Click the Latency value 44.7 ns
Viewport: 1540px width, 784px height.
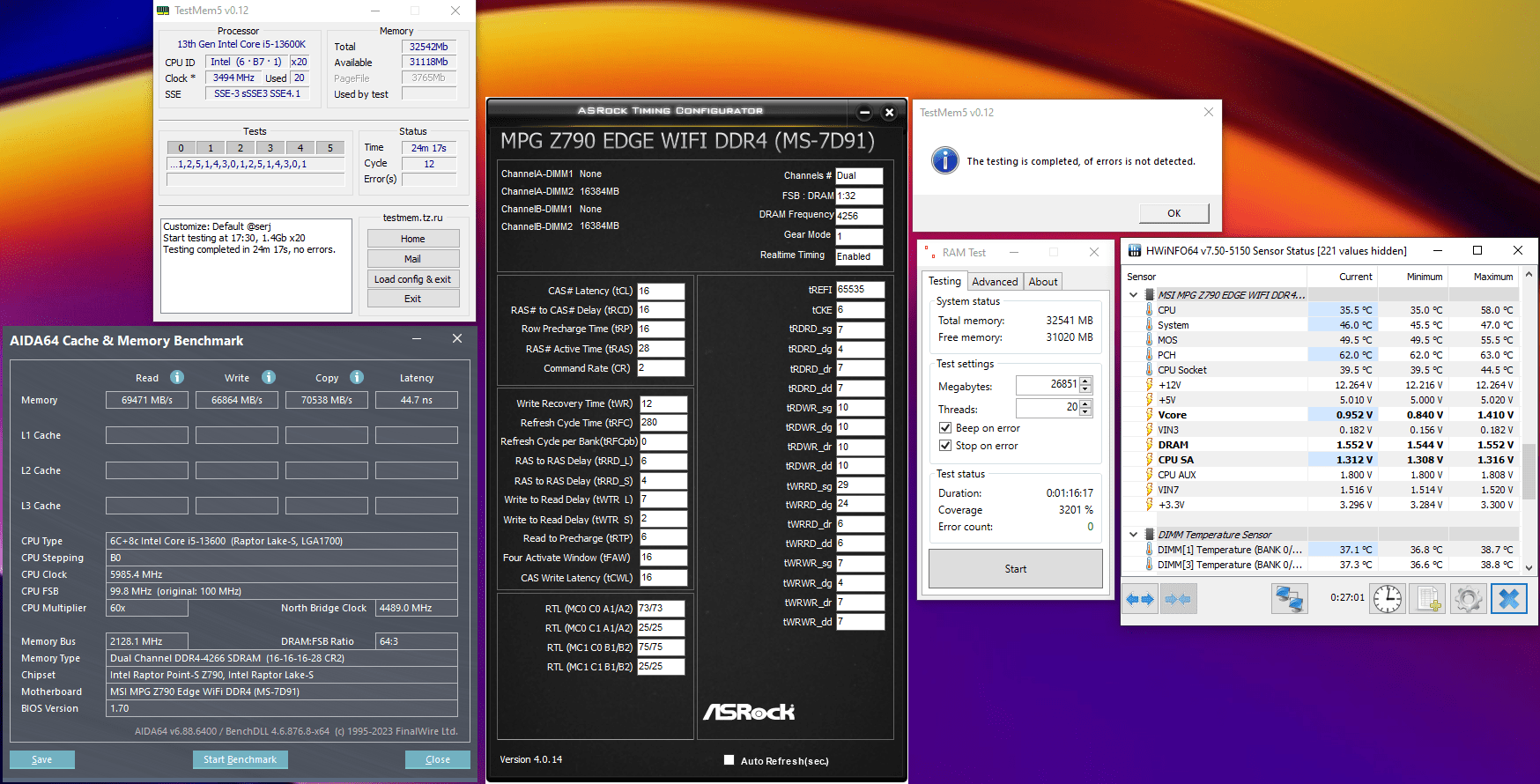tap(417, 400)
